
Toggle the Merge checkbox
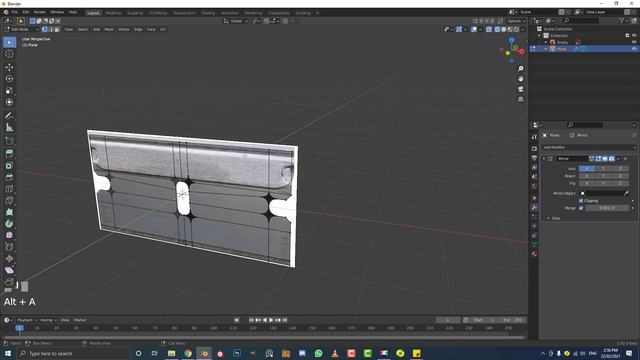tap(581, 208)
